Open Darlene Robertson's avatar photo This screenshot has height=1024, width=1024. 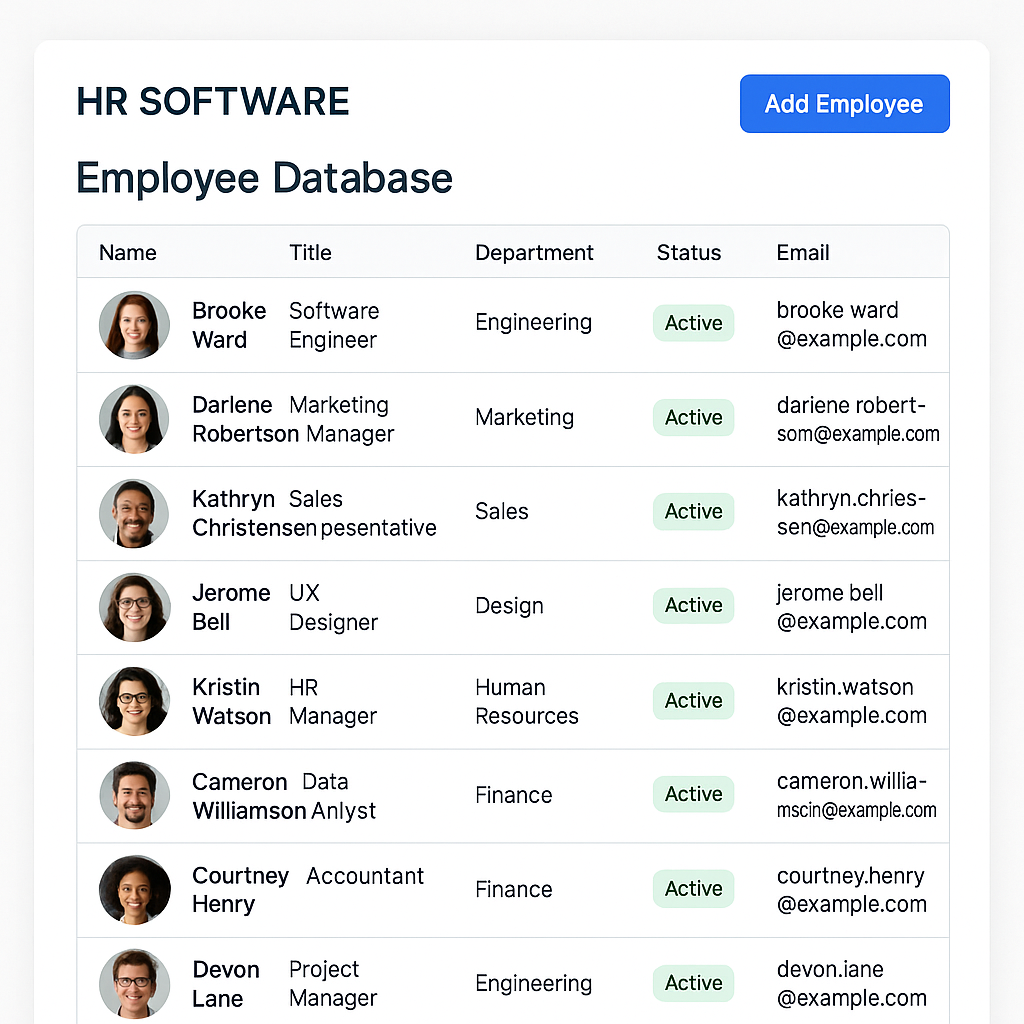134,419
